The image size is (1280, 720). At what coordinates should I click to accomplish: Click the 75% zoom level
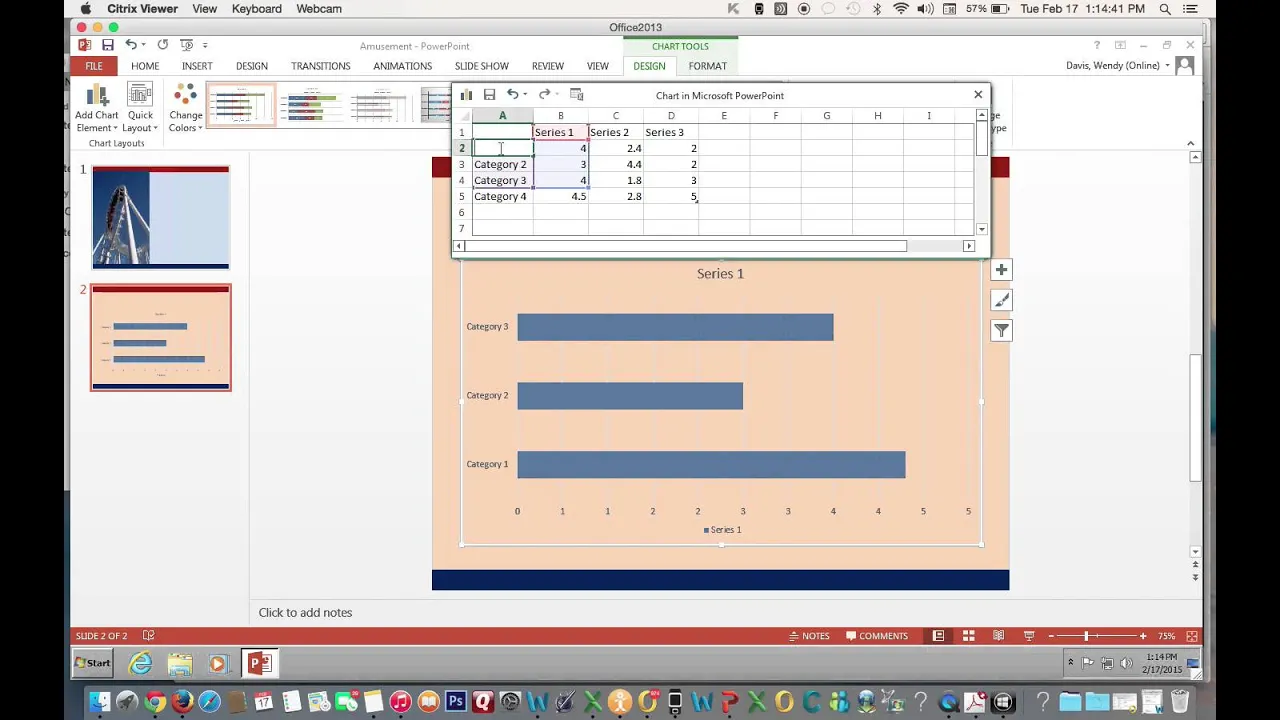[1166, 636]
